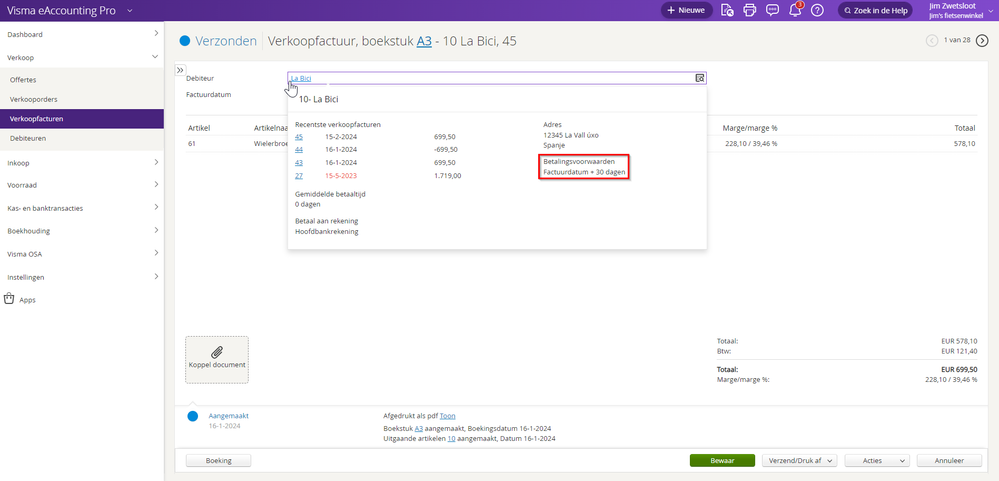
Task: Click the Nieuwe button
Action: pyautogui.click(x=686, y=10)
